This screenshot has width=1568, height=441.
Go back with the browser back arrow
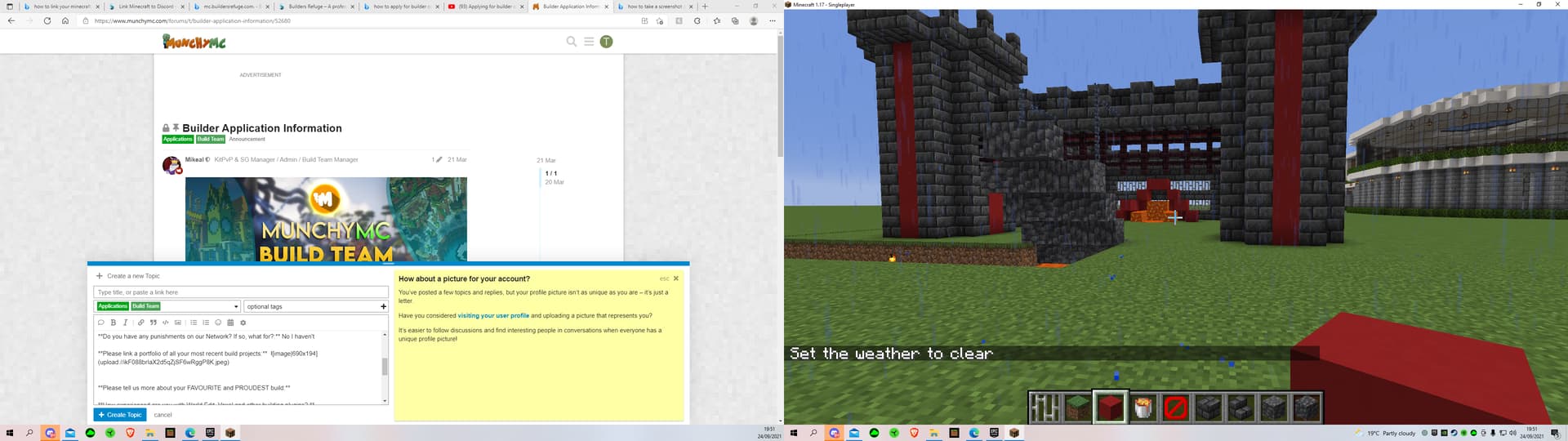(11, 21)
